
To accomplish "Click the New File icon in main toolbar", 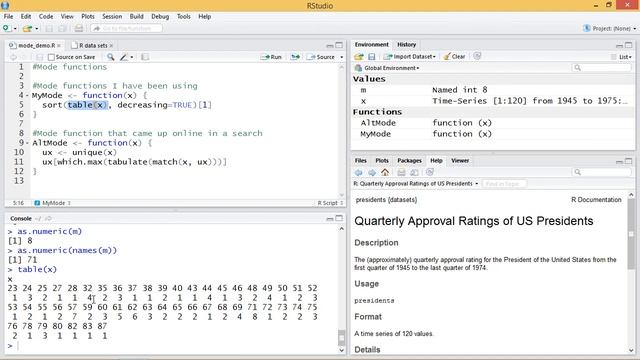I will coord(7,28).
